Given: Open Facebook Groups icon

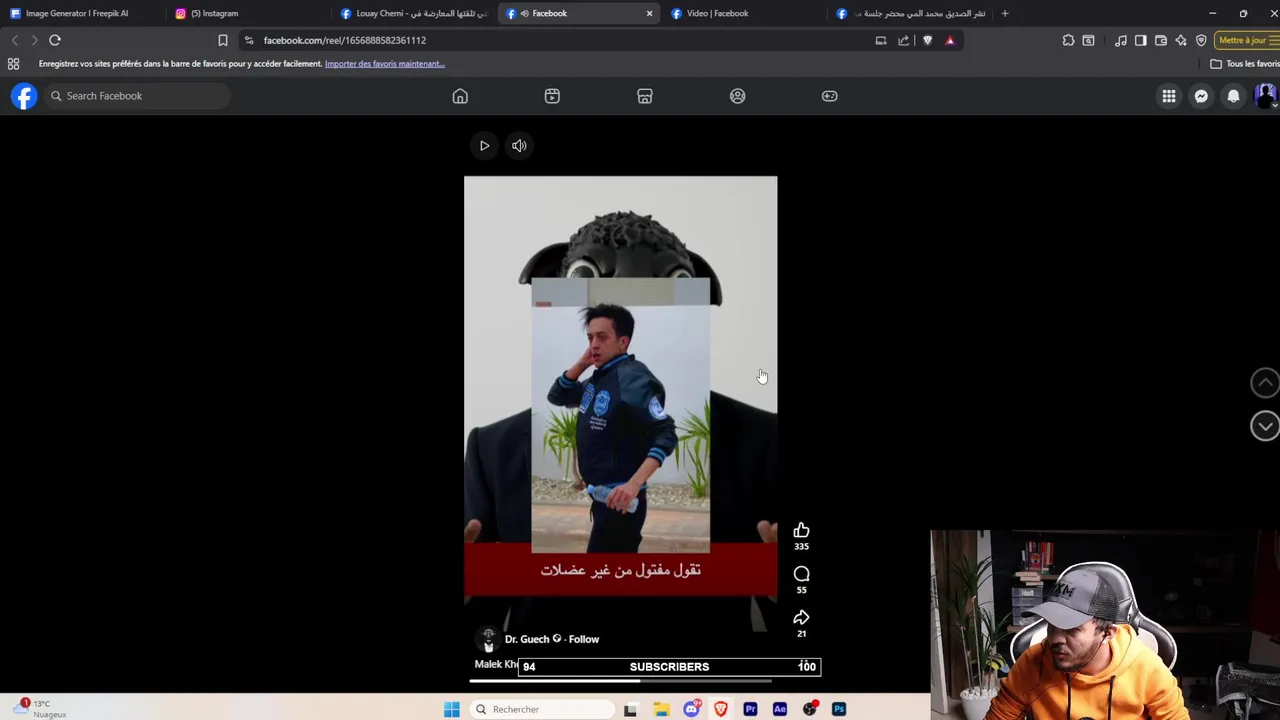Looking at the screenshot, I should point(737,96).
